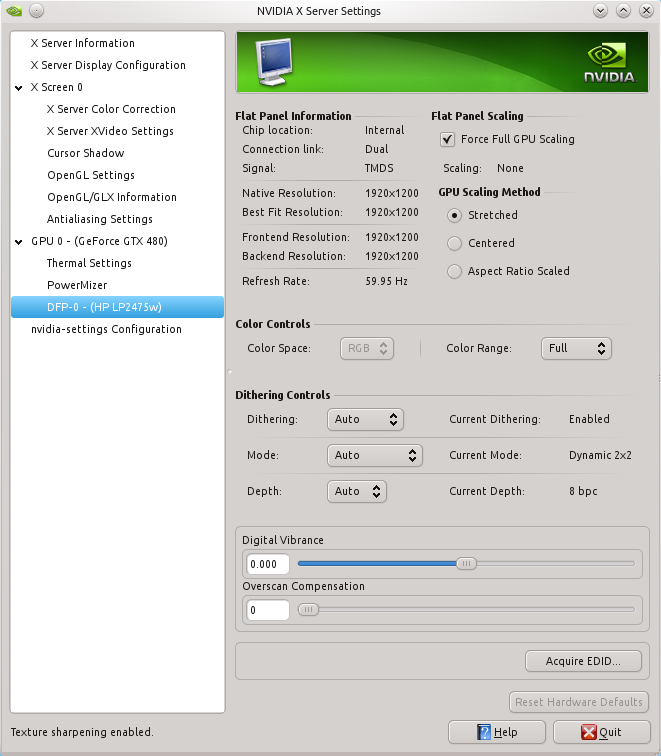Select DFP-0 - (HP LP2475w) entry
Viewport: 661px width, 756px height.
pos(117,307)
